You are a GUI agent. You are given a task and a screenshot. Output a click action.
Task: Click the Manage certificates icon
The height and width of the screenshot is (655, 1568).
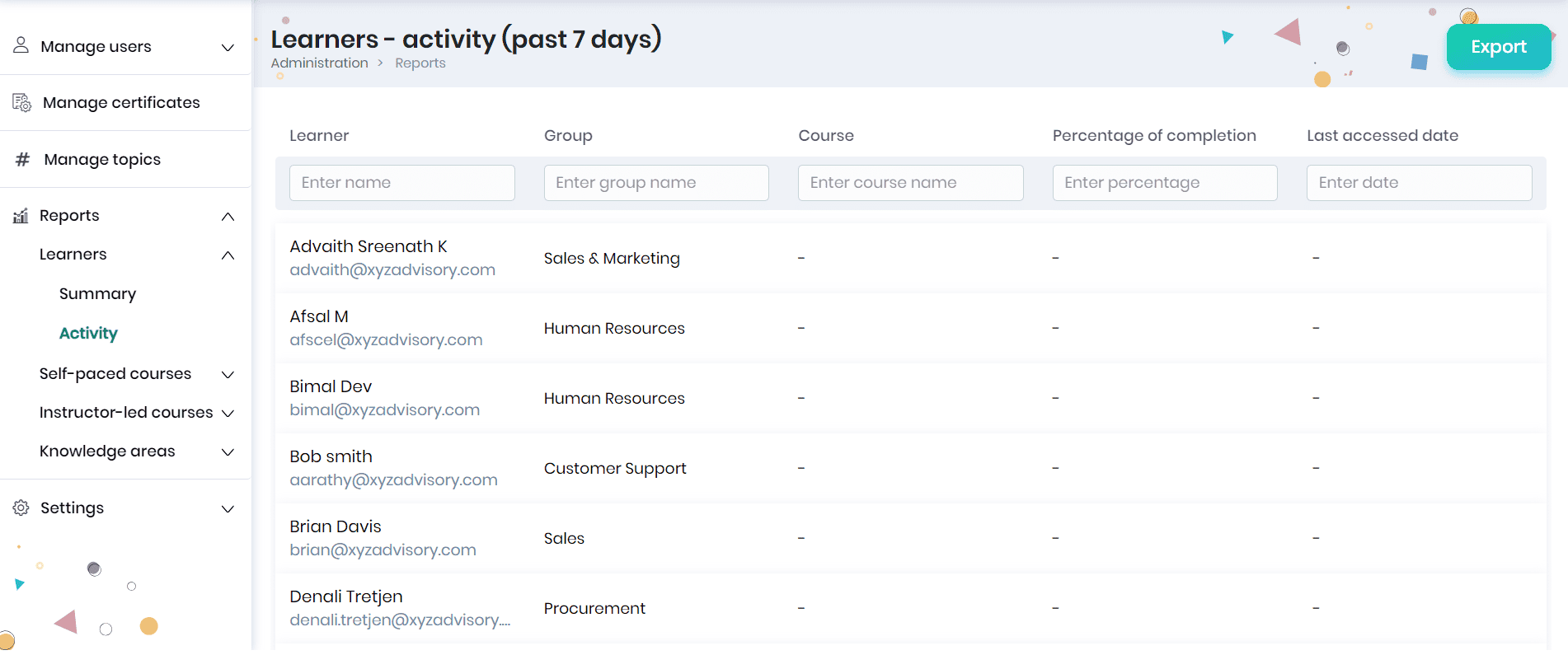22,103
